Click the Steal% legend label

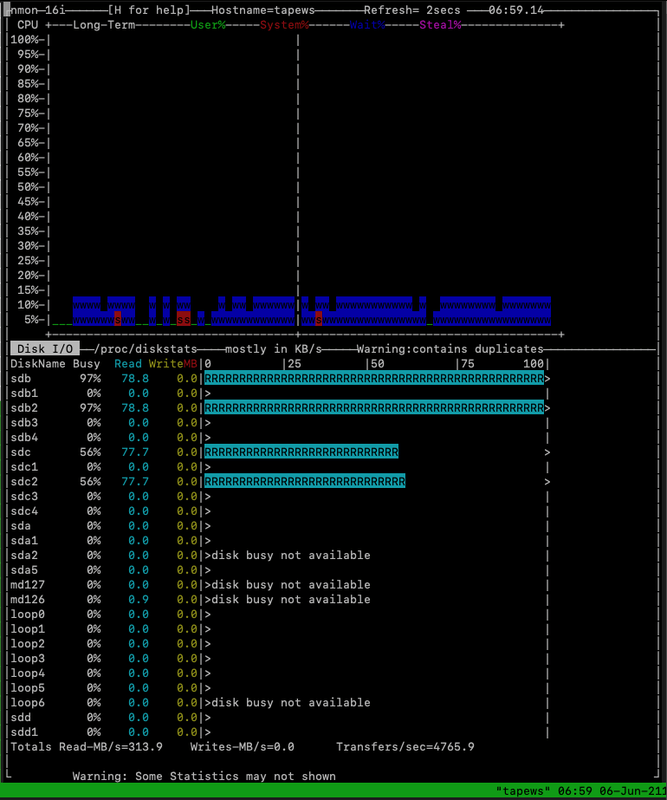[440, 25]
